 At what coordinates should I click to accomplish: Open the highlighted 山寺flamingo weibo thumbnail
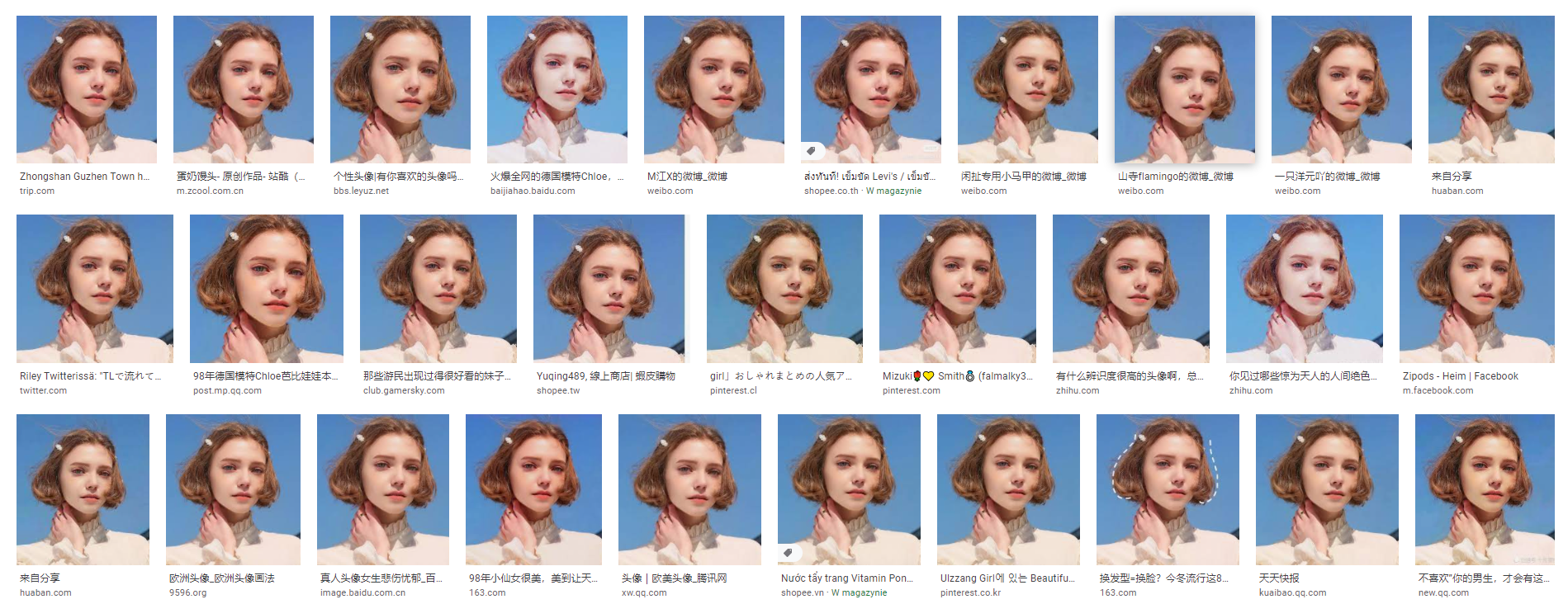[x=1185, y=89]
